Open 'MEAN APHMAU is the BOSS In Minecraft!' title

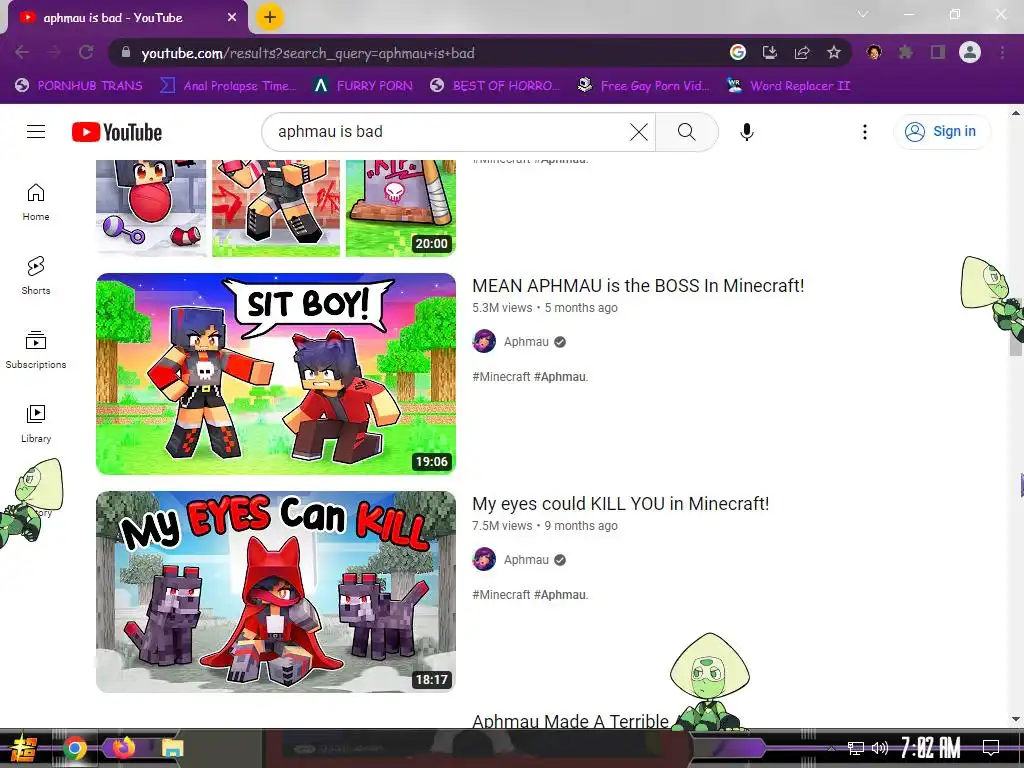click(638, 285)
